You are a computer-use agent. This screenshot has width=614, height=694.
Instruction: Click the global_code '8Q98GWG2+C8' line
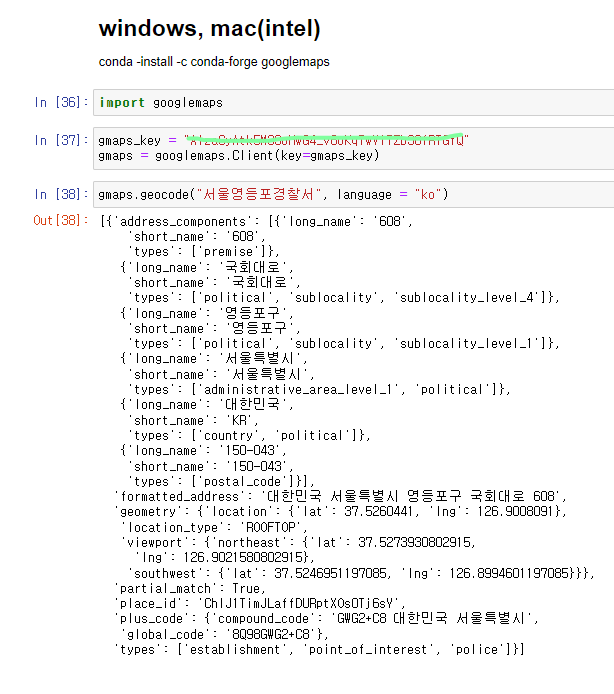pyautogui.click(x=225, y=635)
